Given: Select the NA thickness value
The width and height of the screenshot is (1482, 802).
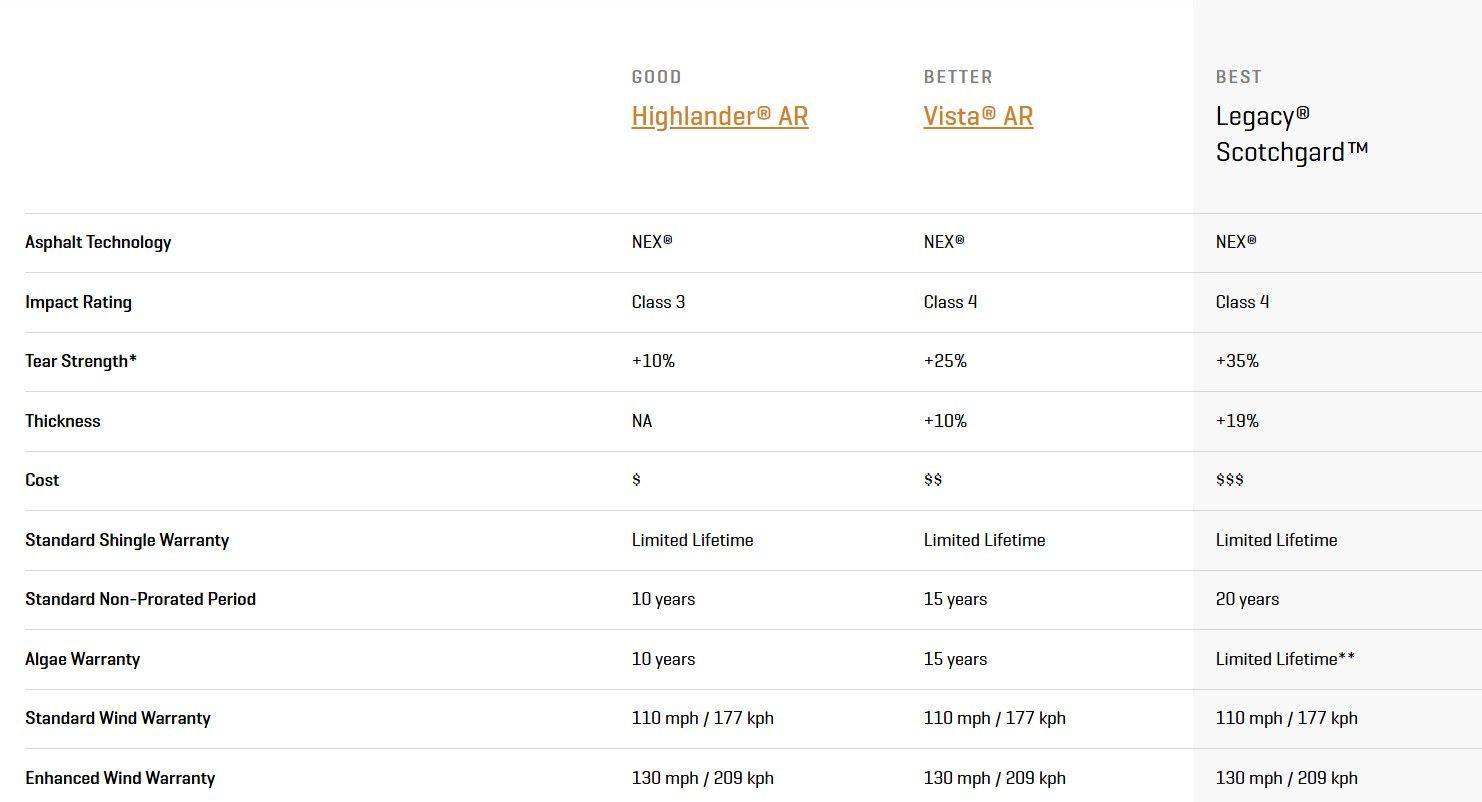Looking at the screenshot, I should [x=641, y=421].
